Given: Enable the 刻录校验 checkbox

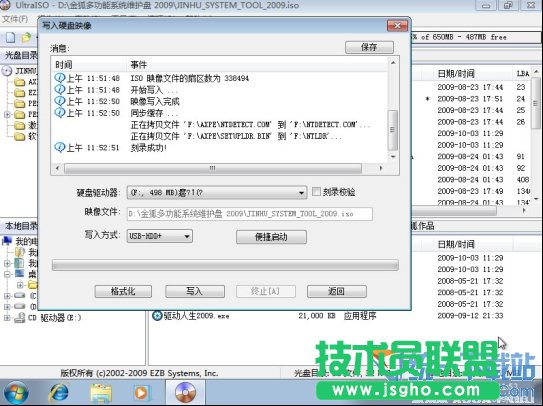Looking at the screenshot, I should point(316,192).
